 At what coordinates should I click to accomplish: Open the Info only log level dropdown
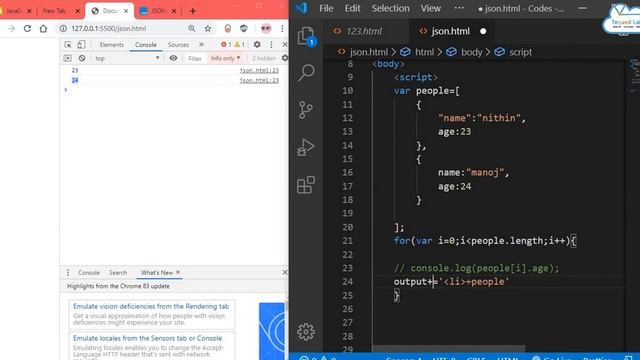tap(225, 58)
